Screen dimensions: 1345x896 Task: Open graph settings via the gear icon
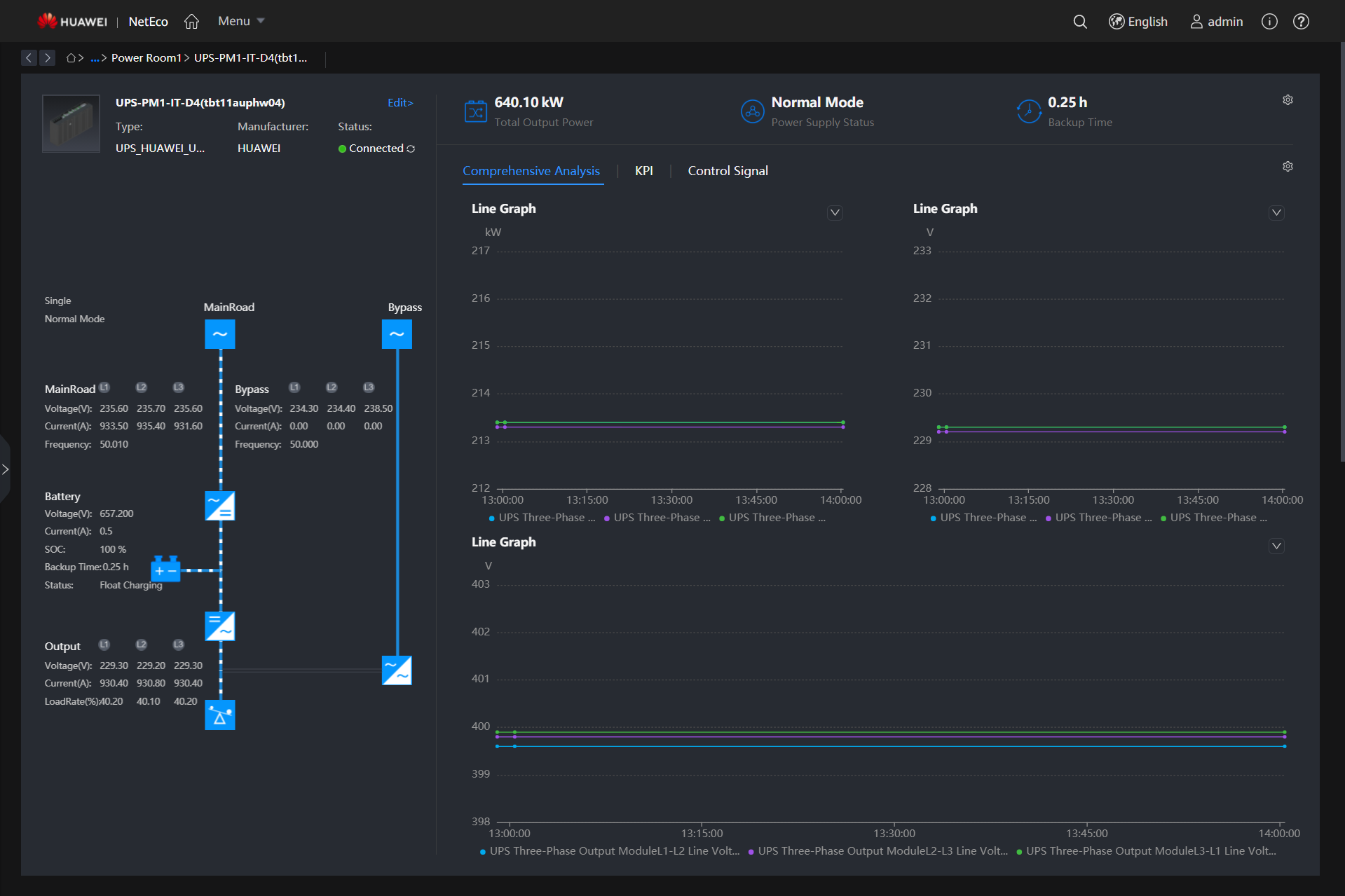(1287, 166)
